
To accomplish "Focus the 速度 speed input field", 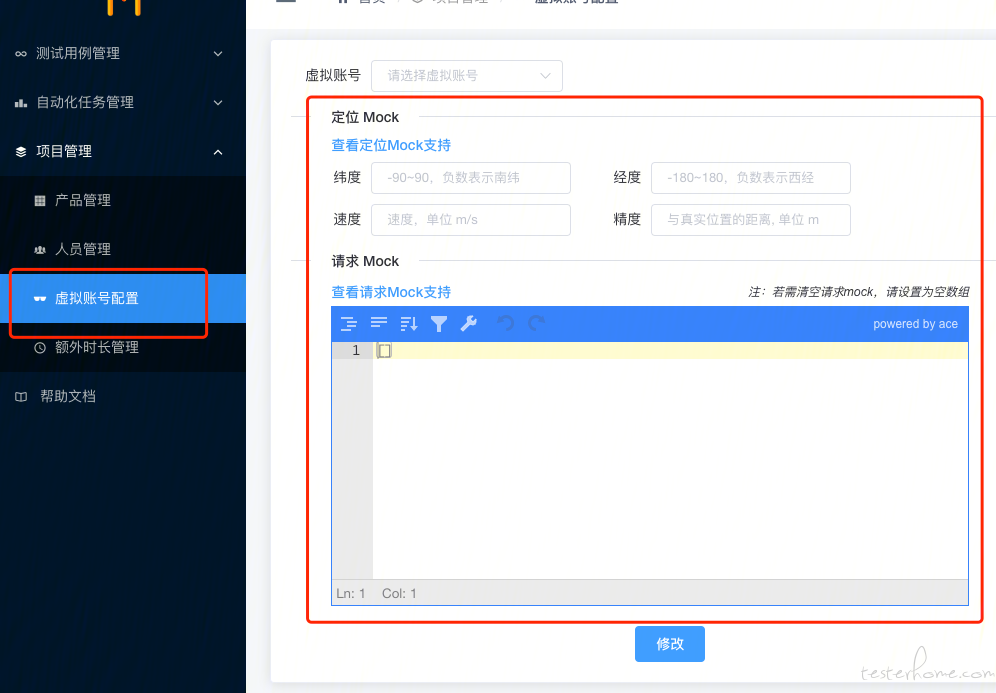I will point(471,220).
